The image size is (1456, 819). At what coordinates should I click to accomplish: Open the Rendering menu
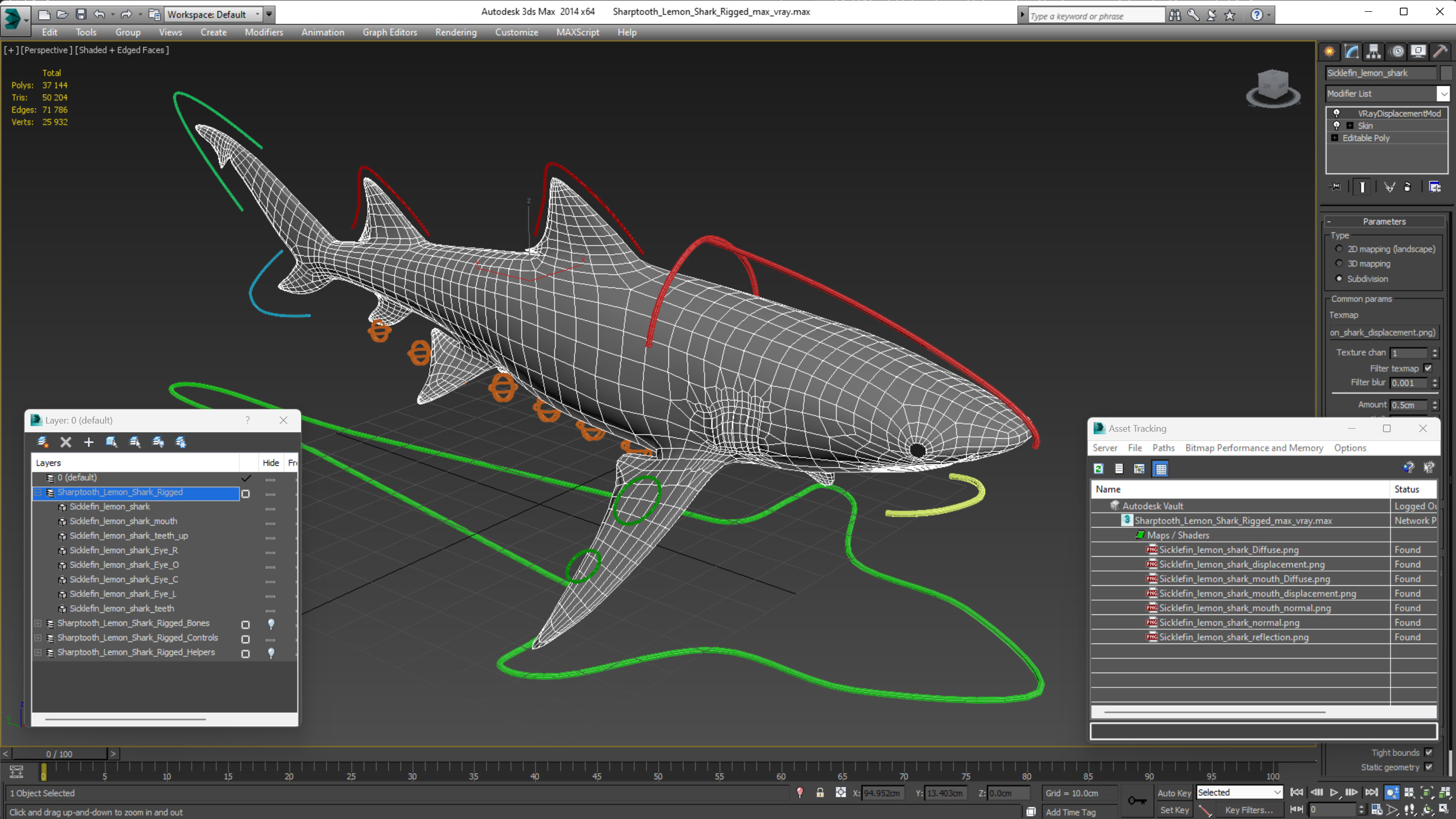(456, 32)
